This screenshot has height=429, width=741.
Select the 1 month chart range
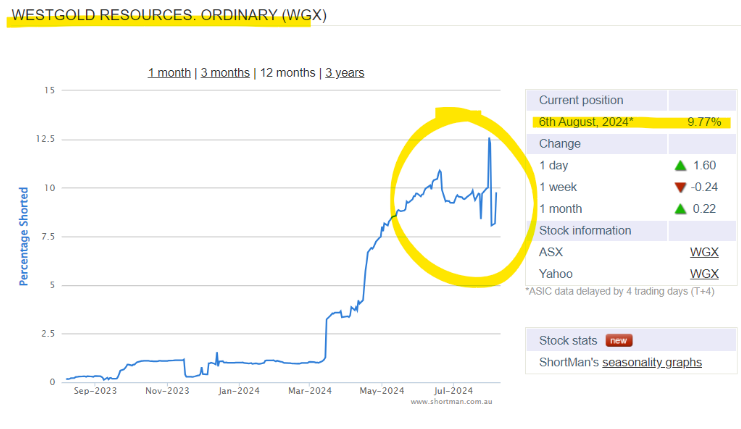point(169,73)
